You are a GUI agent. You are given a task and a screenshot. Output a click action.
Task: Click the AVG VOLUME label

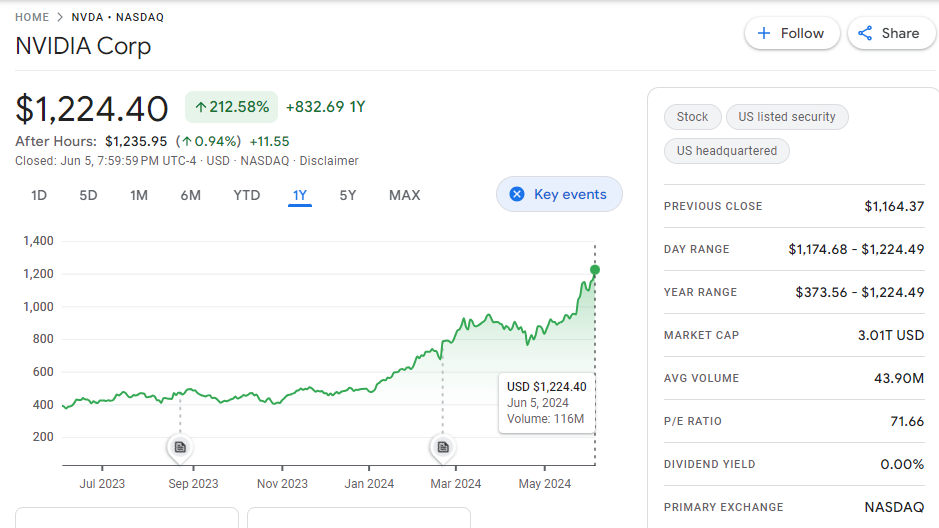pos(701,378)
